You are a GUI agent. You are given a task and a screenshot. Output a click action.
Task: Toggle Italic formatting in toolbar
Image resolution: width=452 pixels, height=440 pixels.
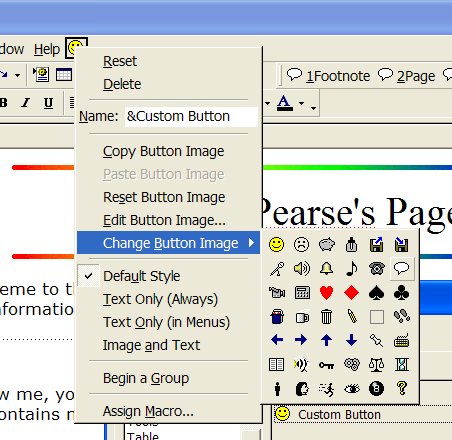(x=25, y=103)
